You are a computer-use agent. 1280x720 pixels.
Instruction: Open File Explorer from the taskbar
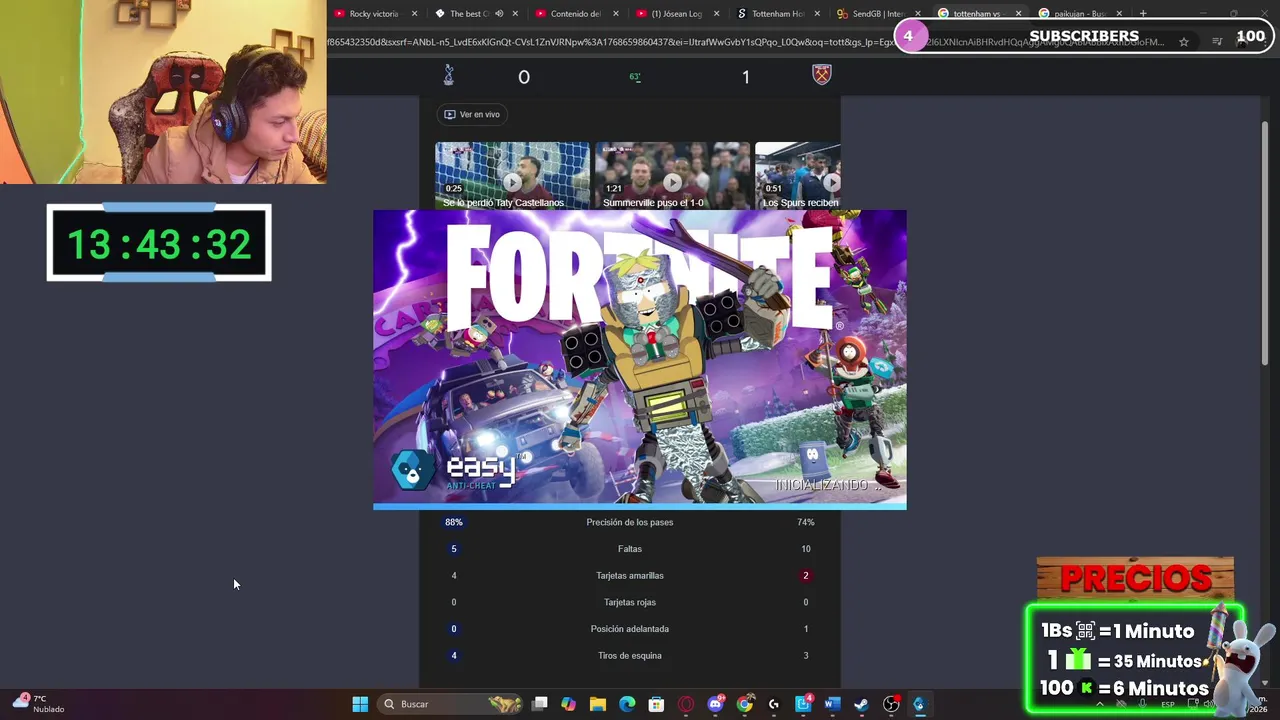(x=598, y=704)
